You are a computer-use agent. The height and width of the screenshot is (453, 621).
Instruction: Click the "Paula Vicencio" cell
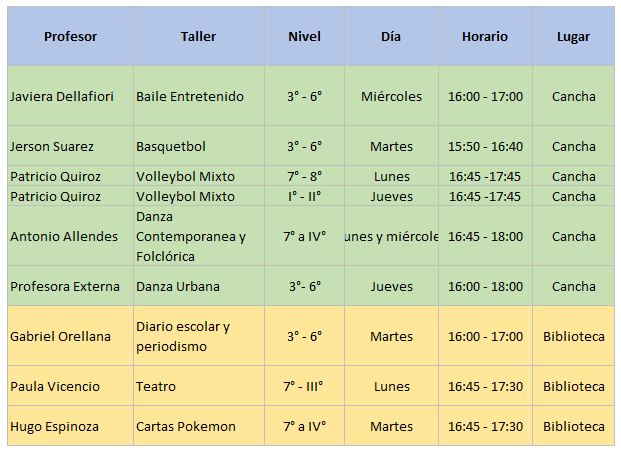coord(56,387)
